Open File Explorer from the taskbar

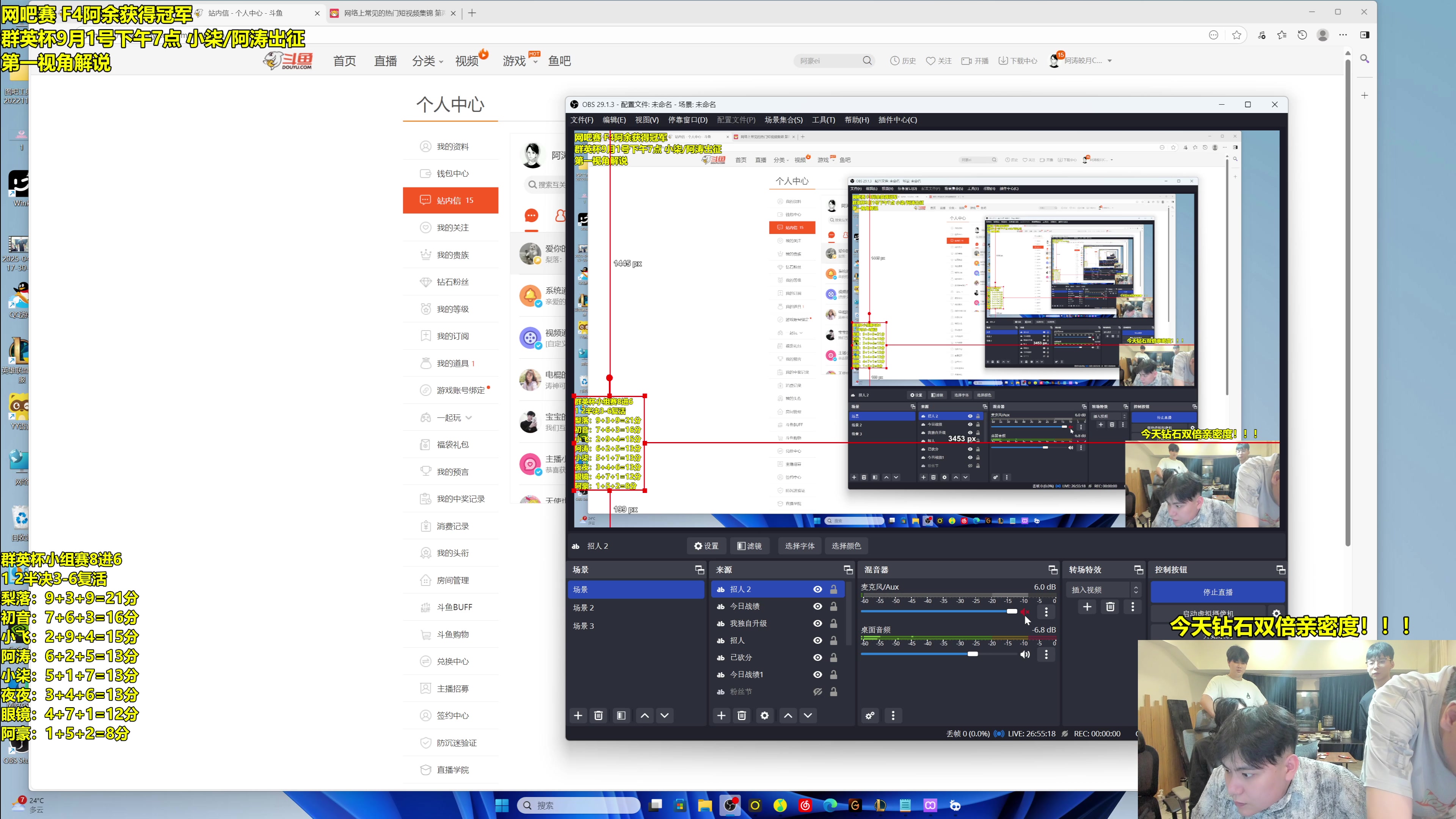pyautogui.click(x=705, y=805)
